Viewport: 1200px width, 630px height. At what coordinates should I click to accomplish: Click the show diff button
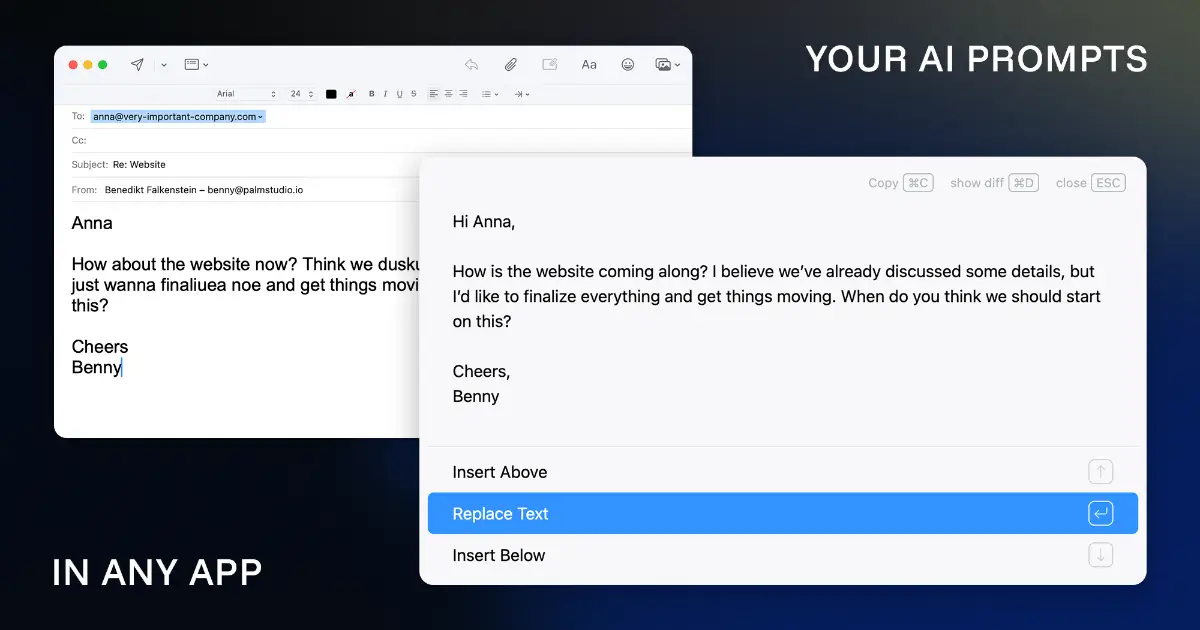pyautogui.click(x=993, y=183)
